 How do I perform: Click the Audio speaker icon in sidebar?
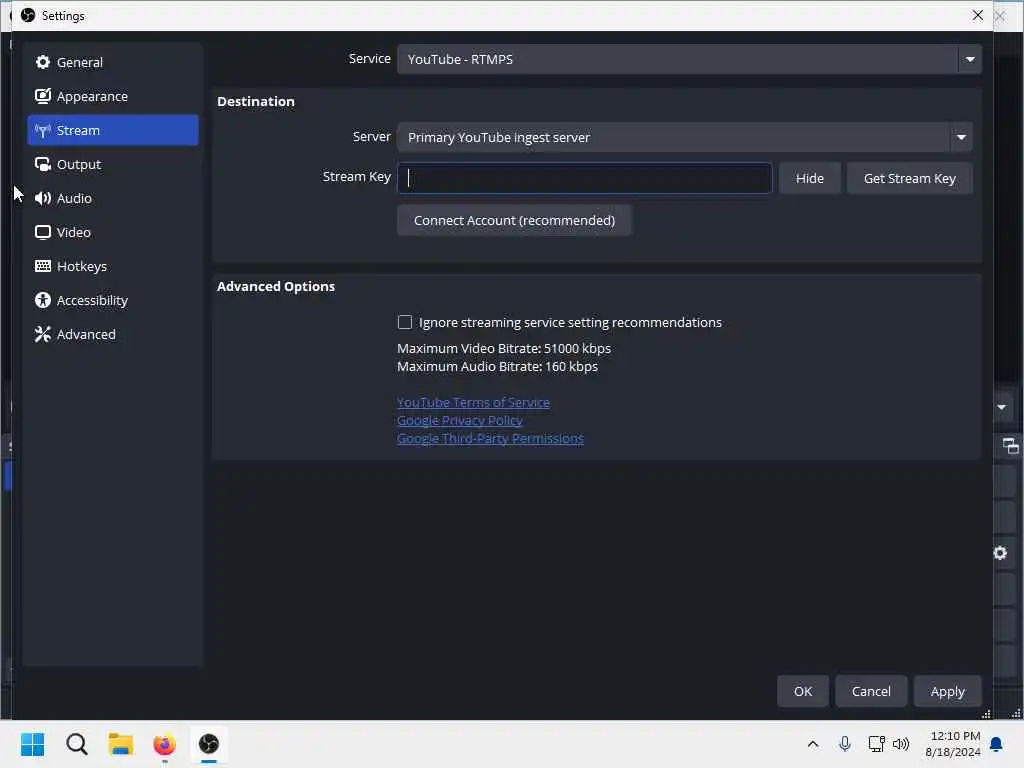click(42, 198)
